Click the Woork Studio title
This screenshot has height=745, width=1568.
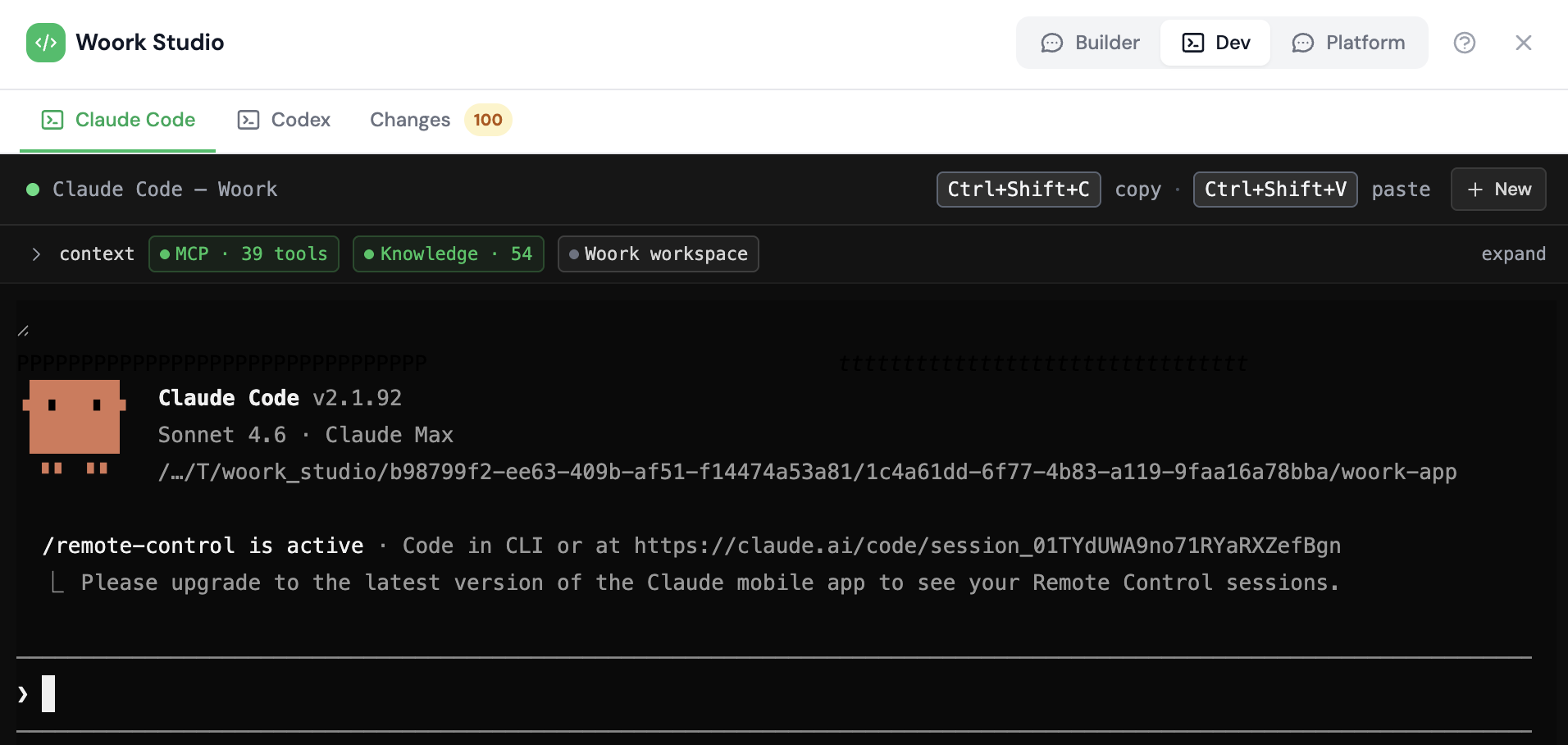[x=150, y=43]
